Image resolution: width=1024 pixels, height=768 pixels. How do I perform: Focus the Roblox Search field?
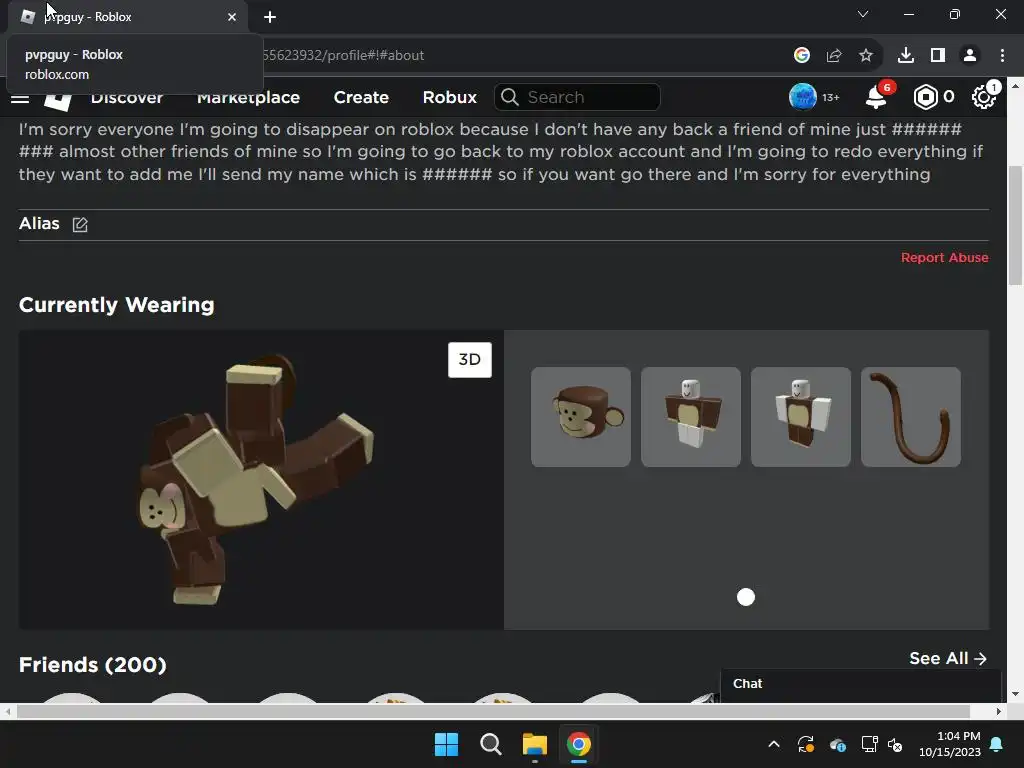point(577,97)
